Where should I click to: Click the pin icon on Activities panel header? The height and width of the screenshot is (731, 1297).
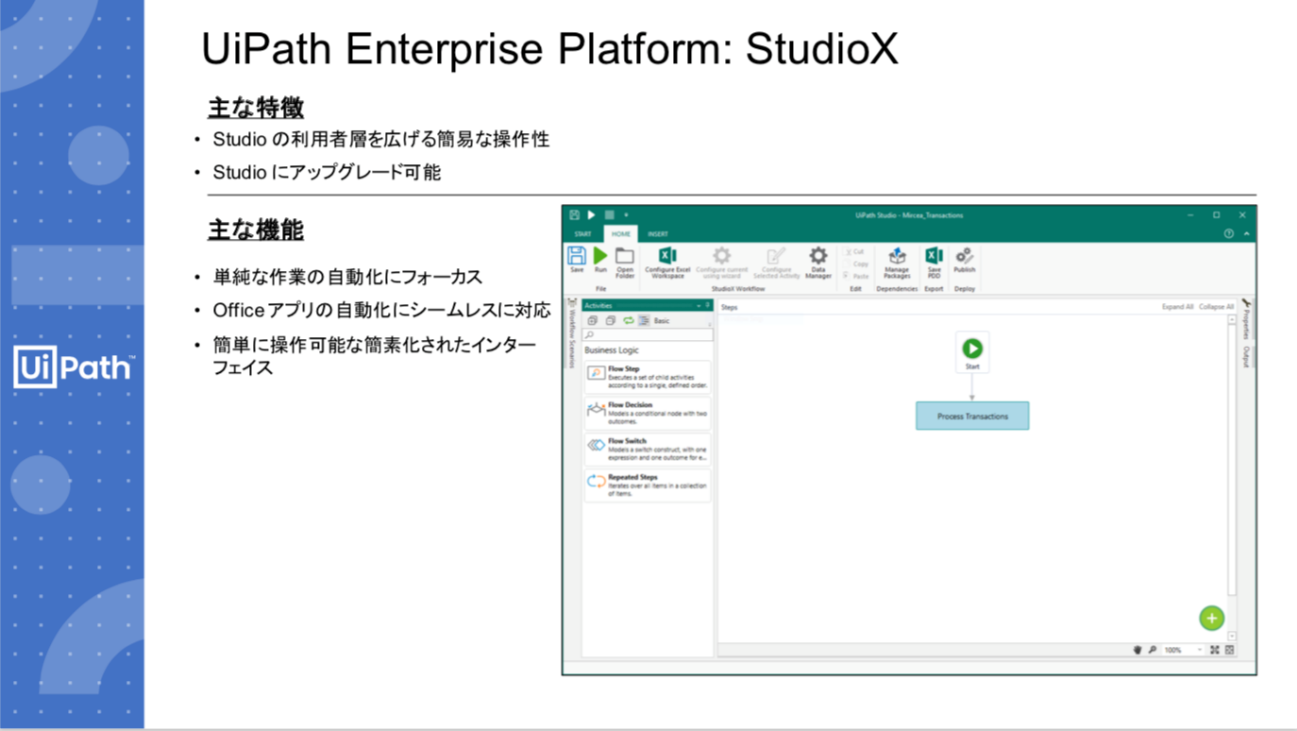coord(708,306)
